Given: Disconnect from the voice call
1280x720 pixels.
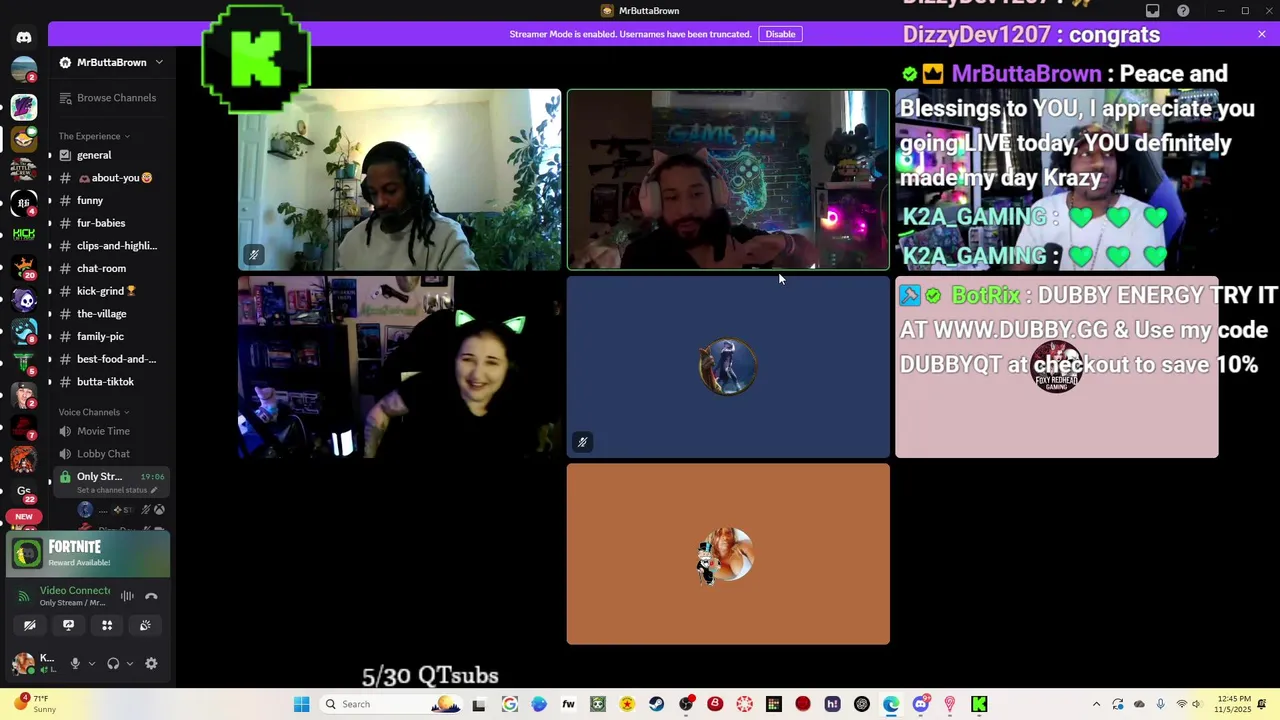Looking at the screenshot, I should [151, 596].
